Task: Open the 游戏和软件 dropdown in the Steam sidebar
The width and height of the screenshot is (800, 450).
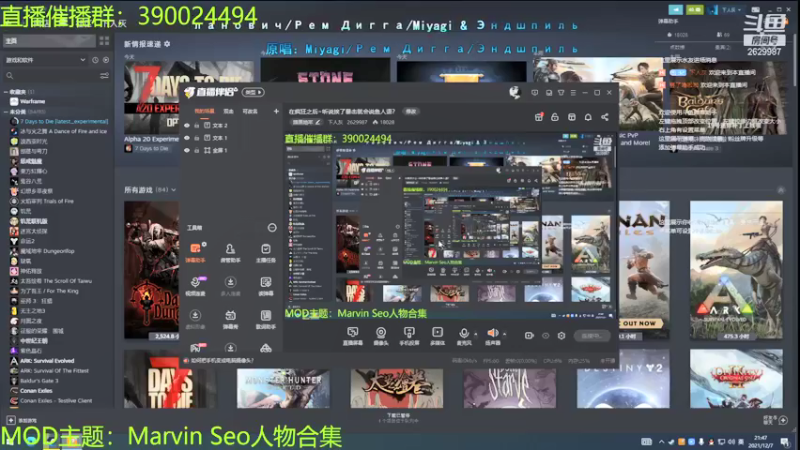Action: point(45,60)
